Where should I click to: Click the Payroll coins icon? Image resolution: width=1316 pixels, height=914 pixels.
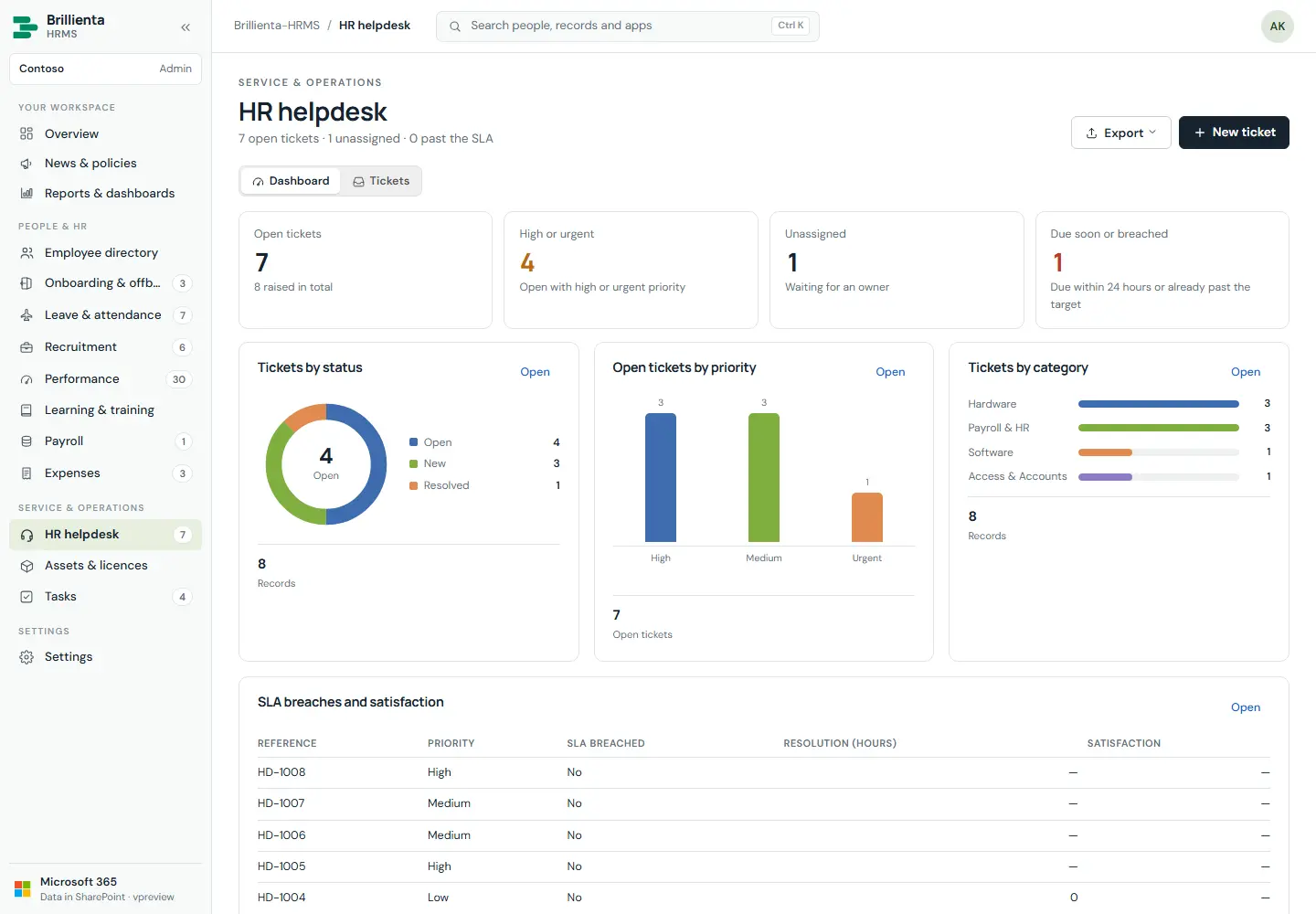click(x=27, y=441)
